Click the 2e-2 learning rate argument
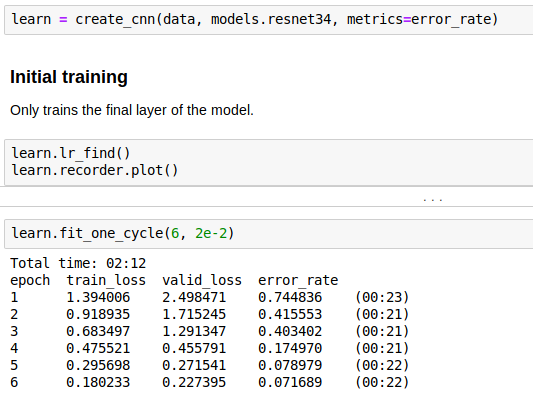Viewport: 533px width, 394px height. pos(211,234)
